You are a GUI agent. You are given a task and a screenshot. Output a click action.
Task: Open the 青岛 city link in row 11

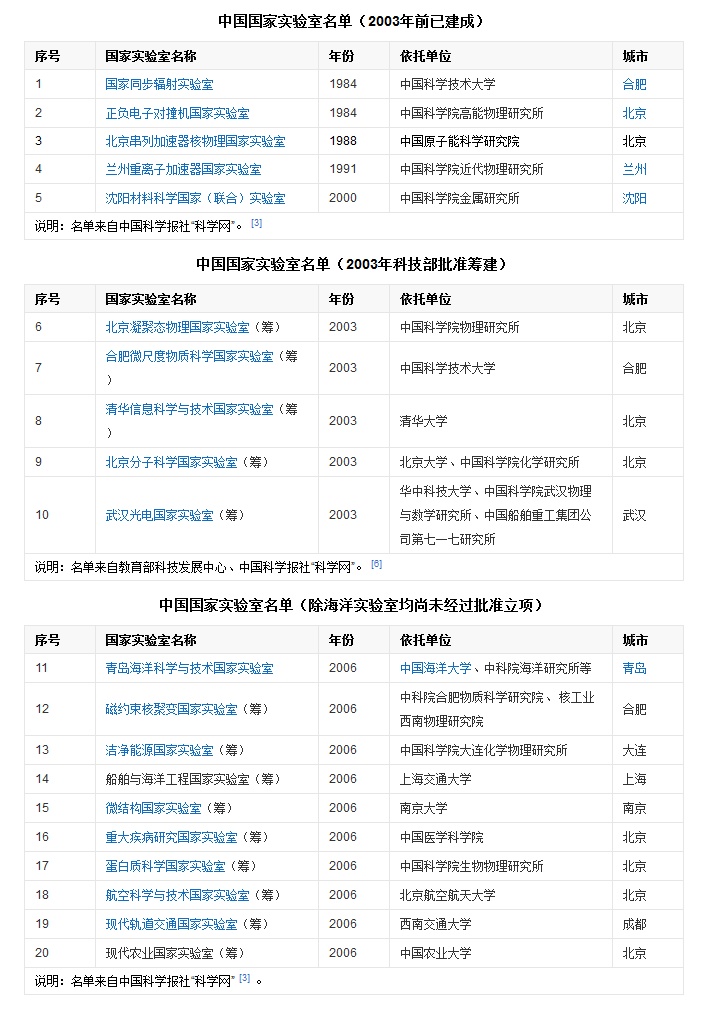[634, 668]
